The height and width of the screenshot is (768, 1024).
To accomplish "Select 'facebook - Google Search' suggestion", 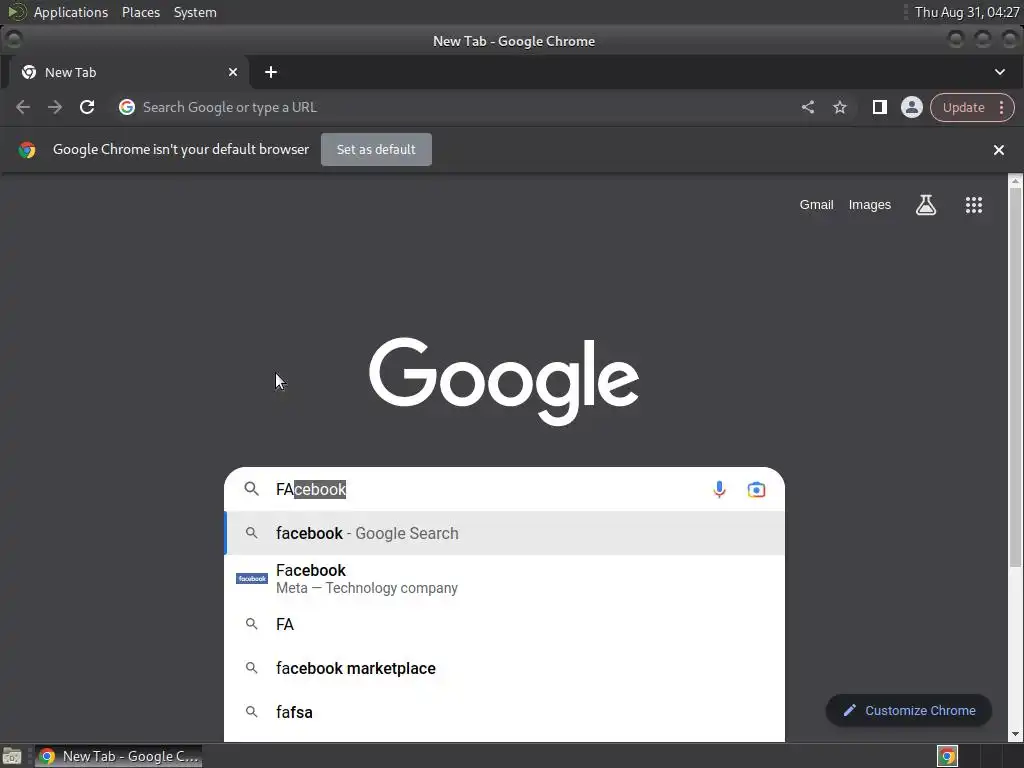I will (x=505, y=534).
